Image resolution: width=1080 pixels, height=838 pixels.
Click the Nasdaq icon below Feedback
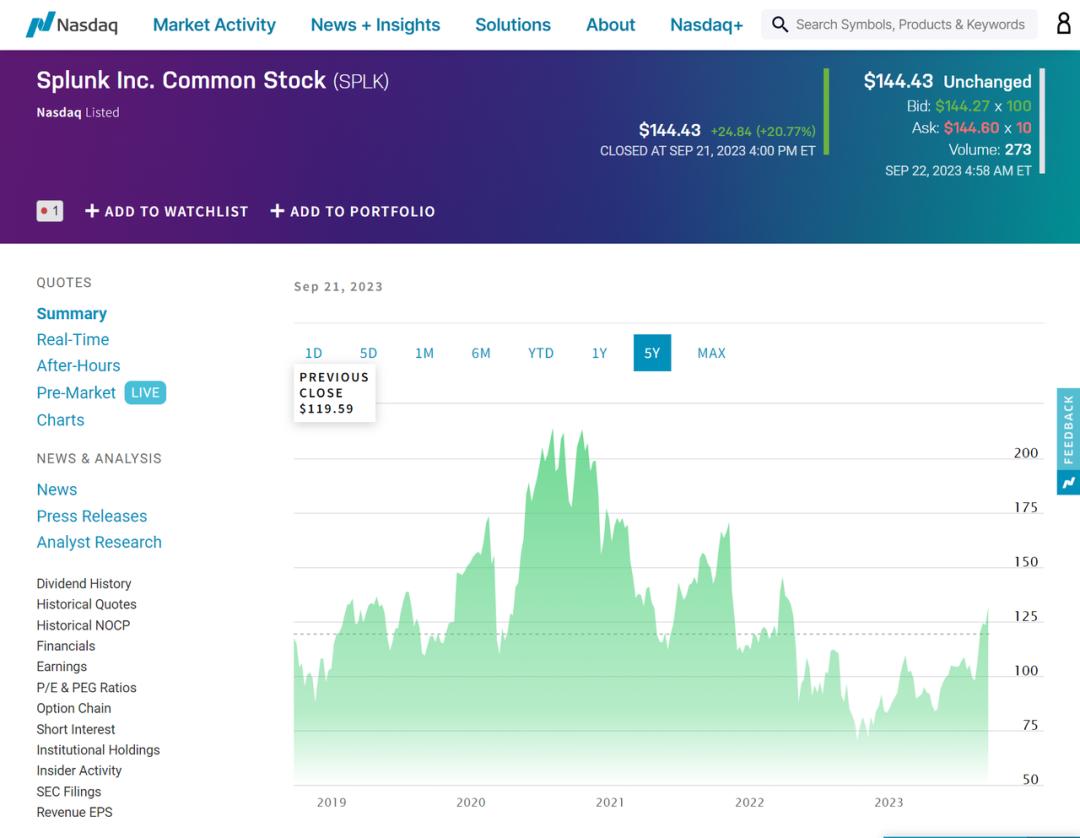pos(1068,483)
